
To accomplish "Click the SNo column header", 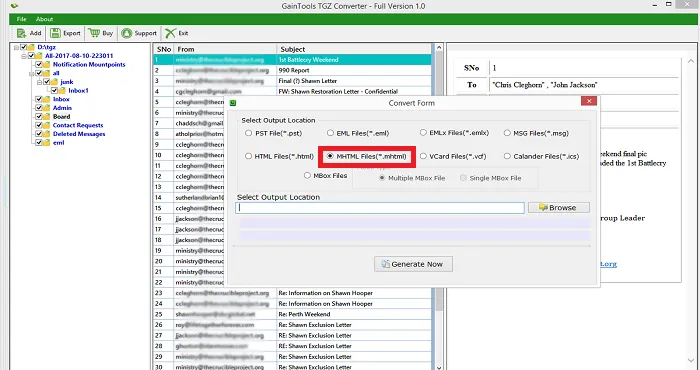I will coord(164,49).
